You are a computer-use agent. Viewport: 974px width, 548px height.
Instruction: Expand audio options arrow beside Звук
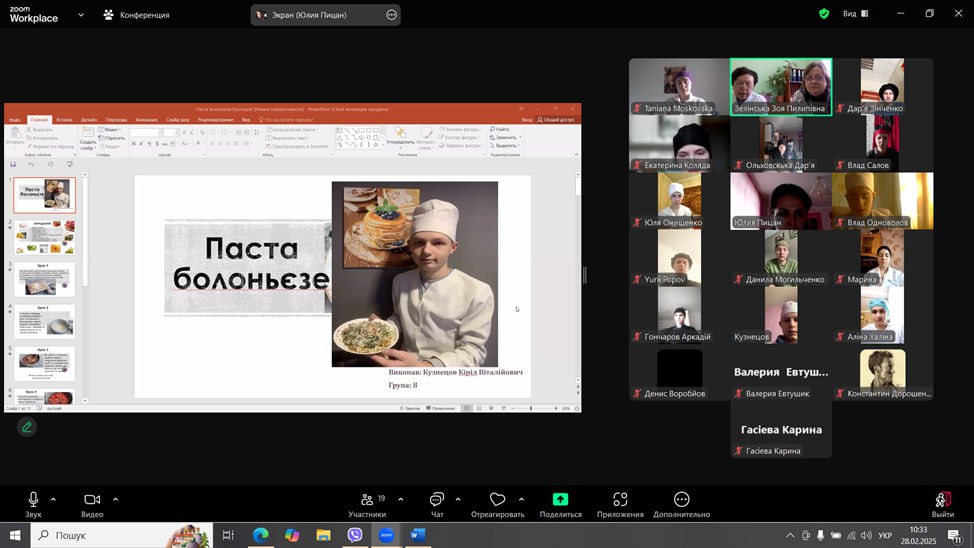(x=53, y=499)
